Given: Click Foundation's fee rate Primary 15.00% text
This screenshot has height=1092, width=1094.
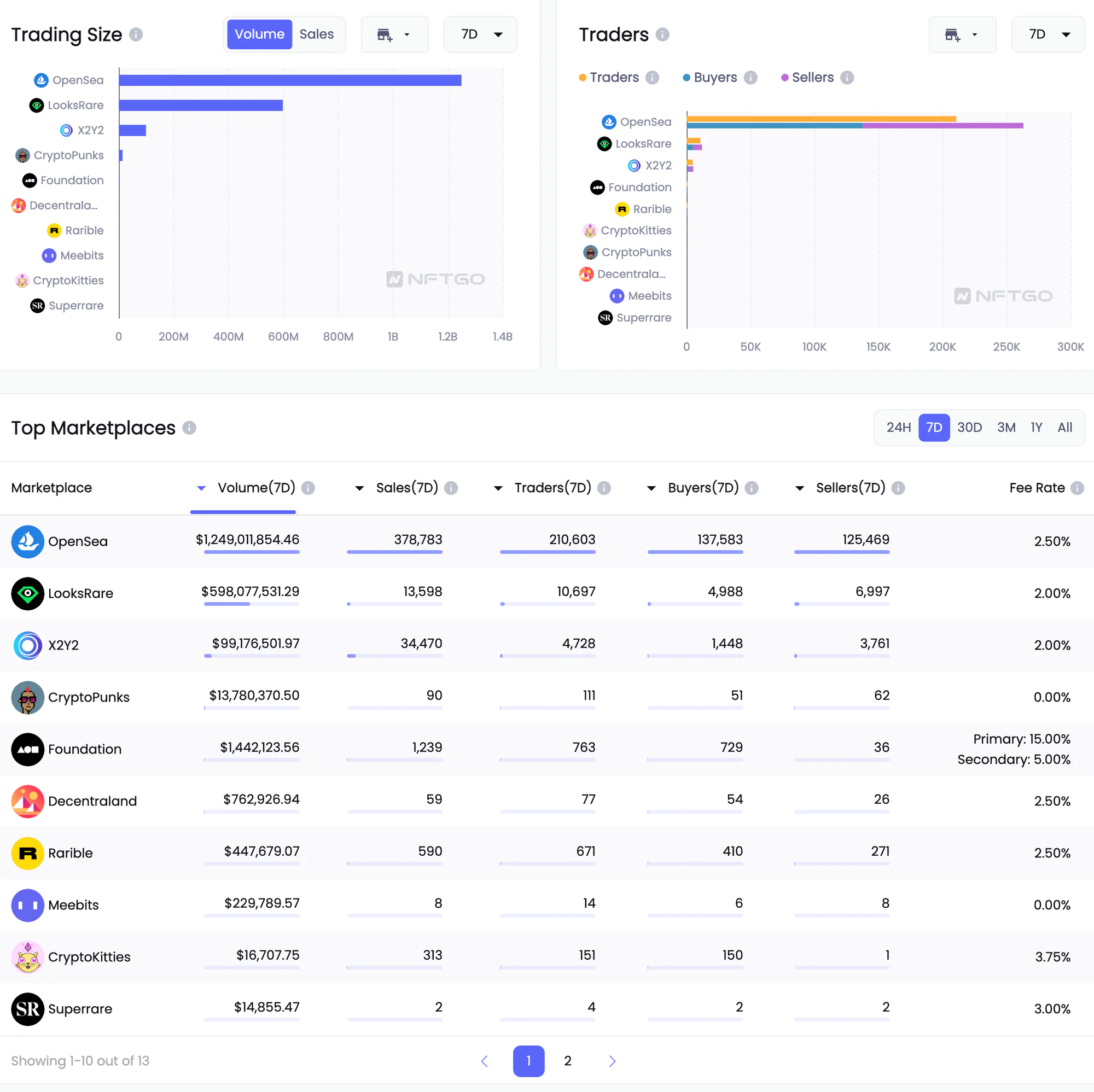Looking at the screenshot, I should pos(1021,739).
